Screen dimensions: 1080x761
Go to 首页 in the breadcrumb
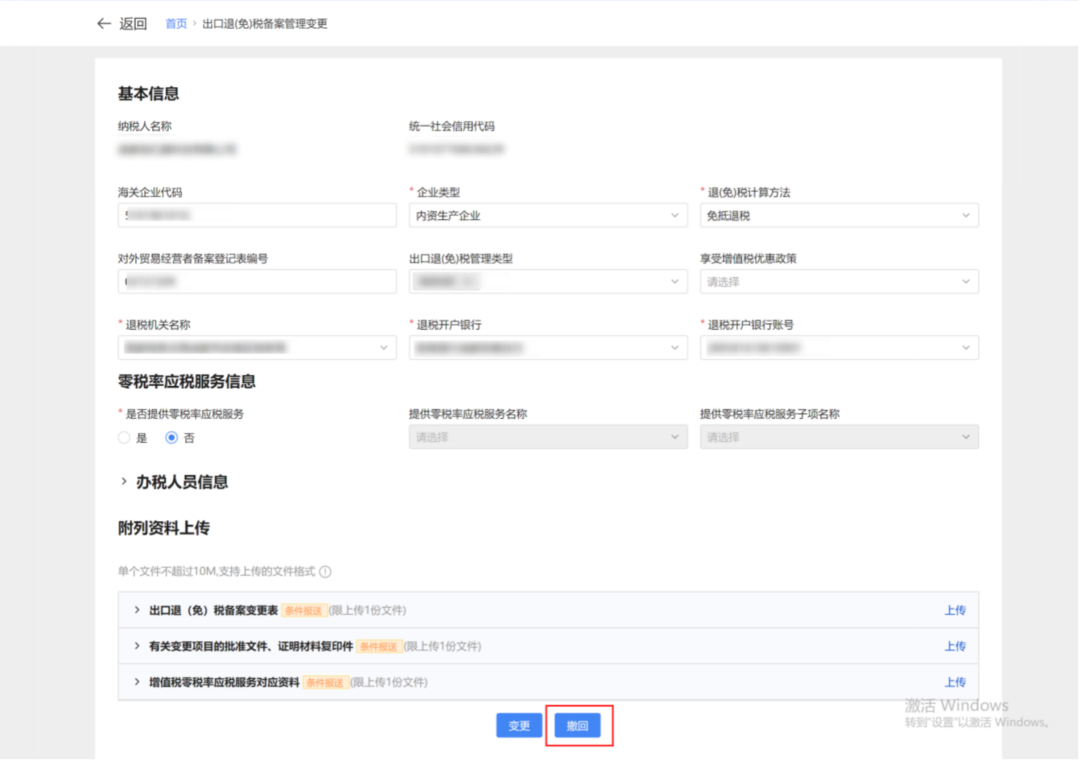[176, 24]
